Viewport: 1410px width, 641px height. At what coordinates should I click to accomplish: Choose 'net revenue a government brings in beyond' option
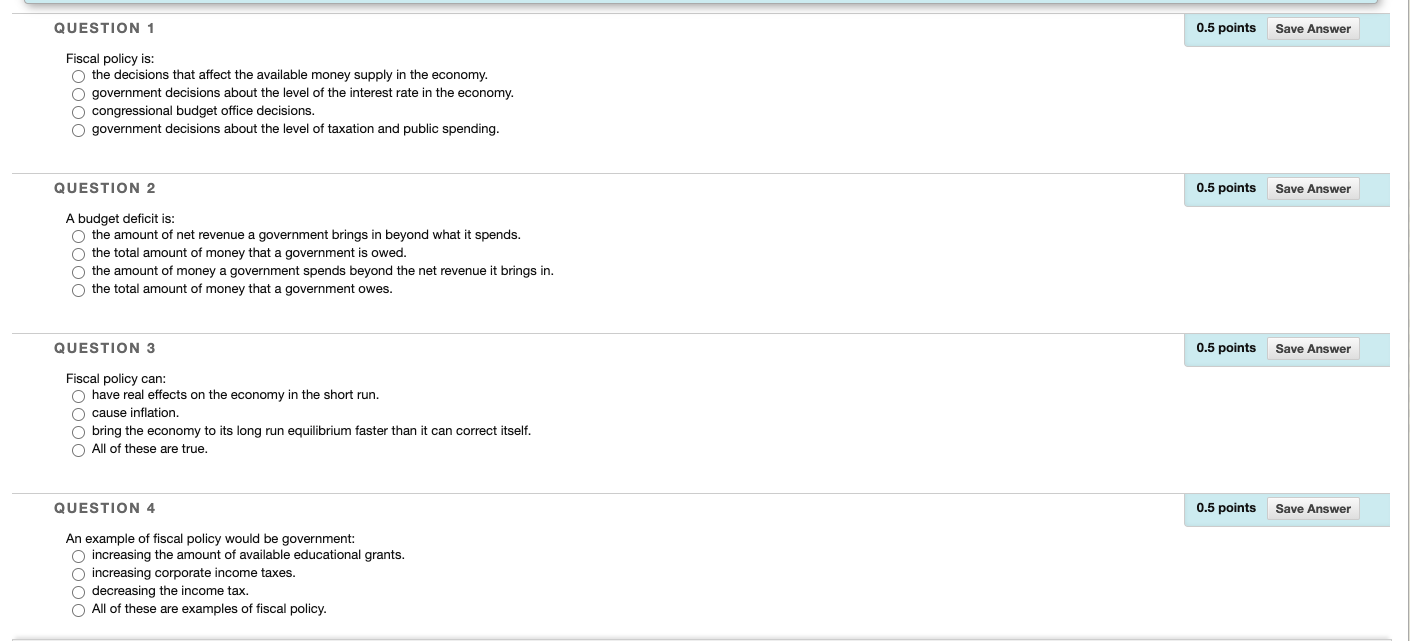78,236
